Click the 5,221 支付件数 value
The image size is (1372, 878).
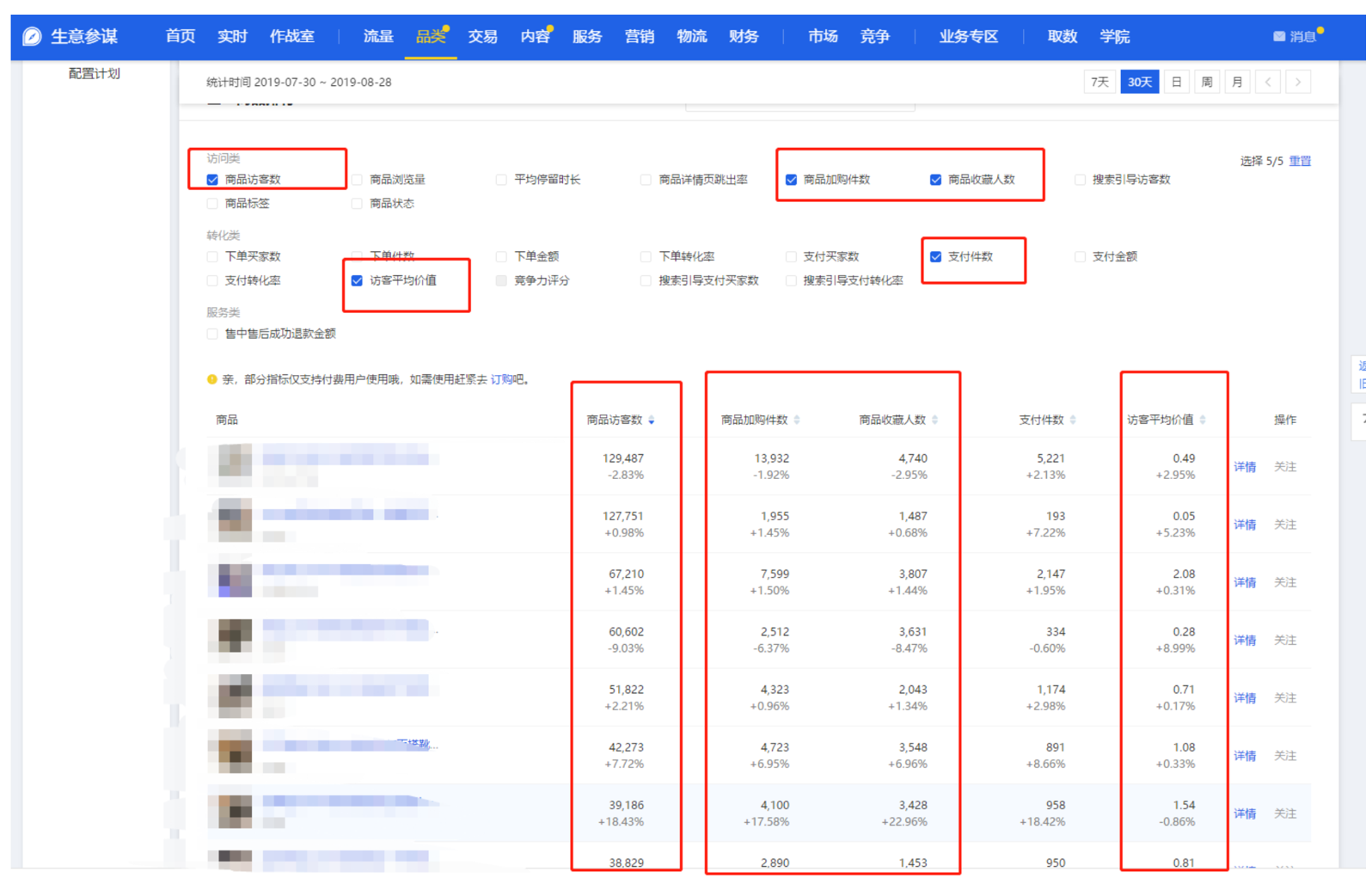tap(1050, 458)
